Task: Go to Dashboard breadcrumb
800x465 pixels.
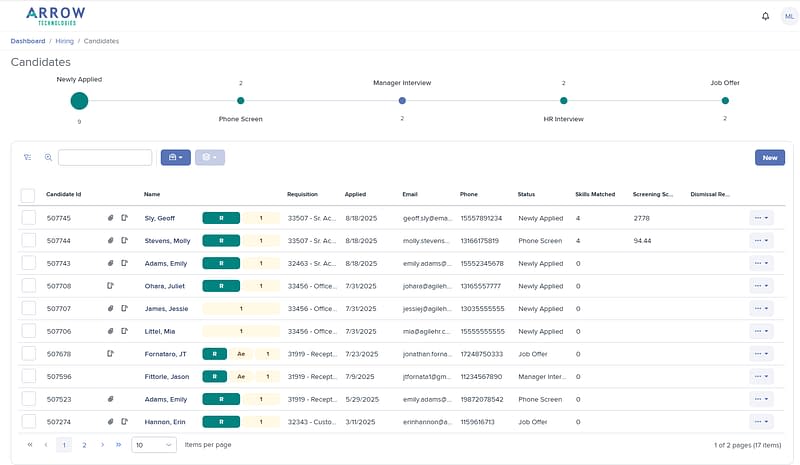Action: coord(28,41)
